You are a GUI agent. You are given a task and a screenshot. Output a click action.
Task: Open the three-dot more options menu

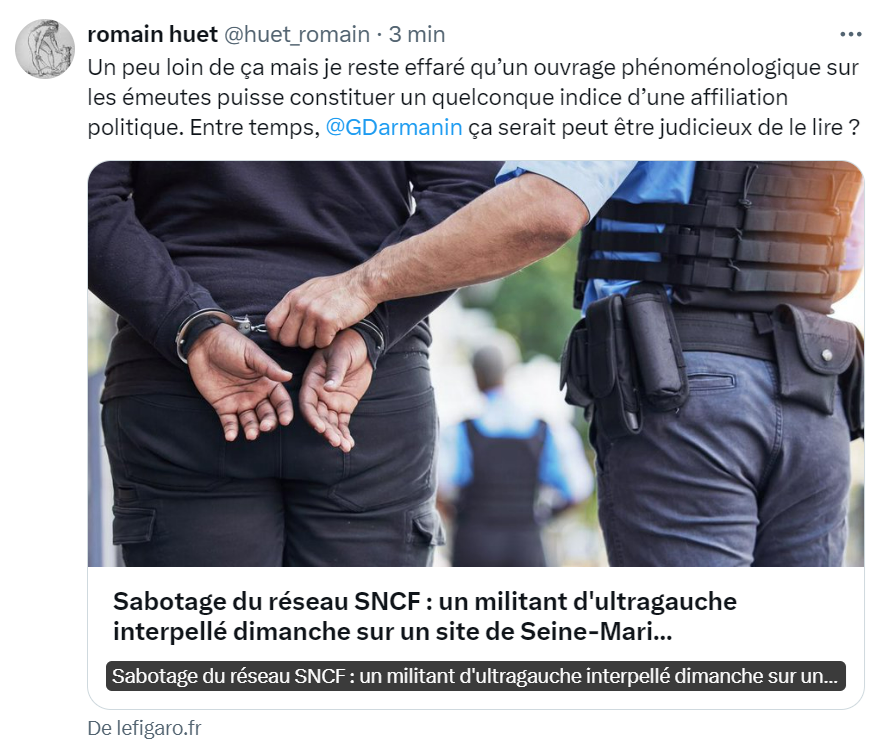[x=850, y=35]
